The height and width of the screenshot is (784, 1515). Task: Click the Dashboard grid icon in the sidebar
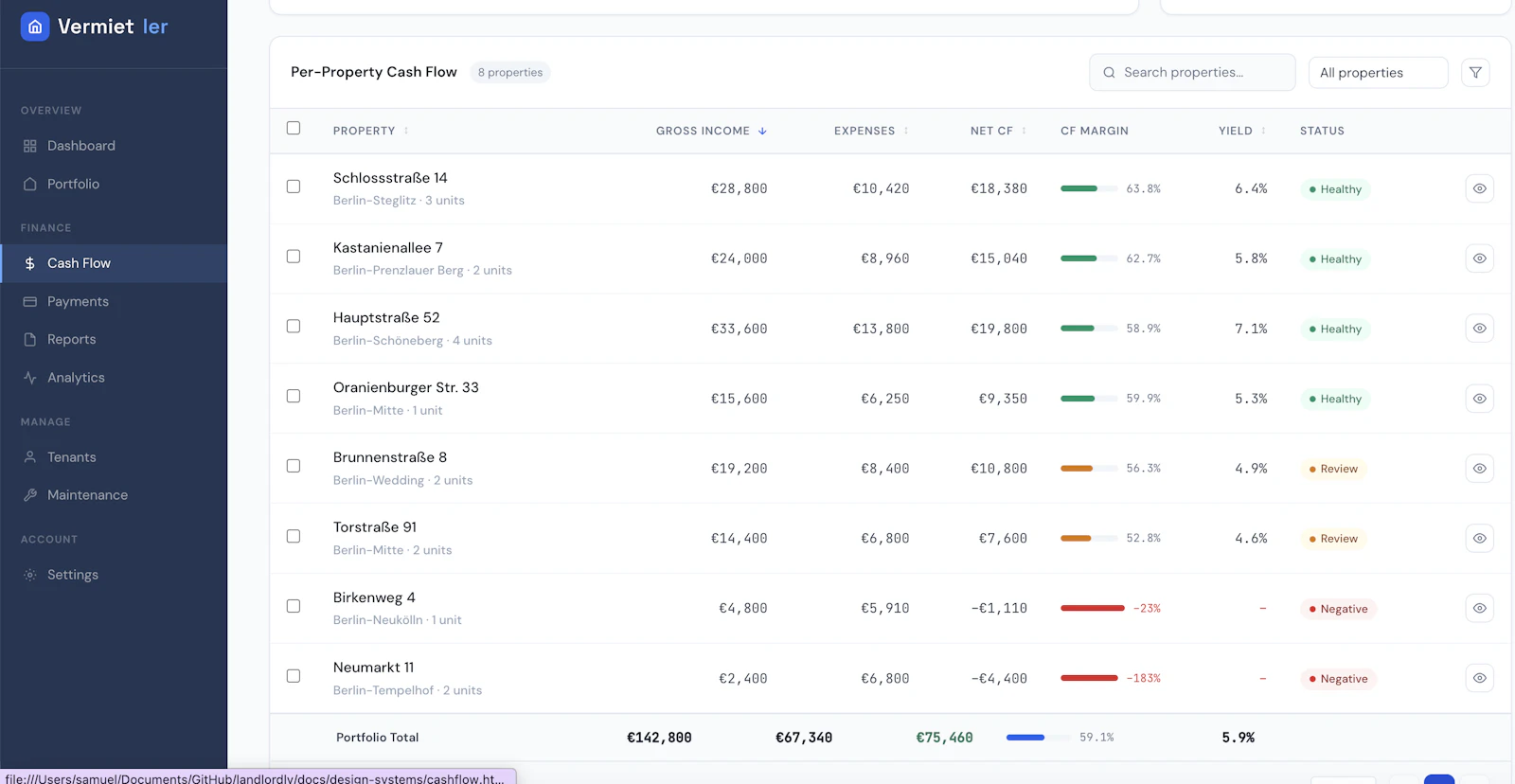(30, 146)
